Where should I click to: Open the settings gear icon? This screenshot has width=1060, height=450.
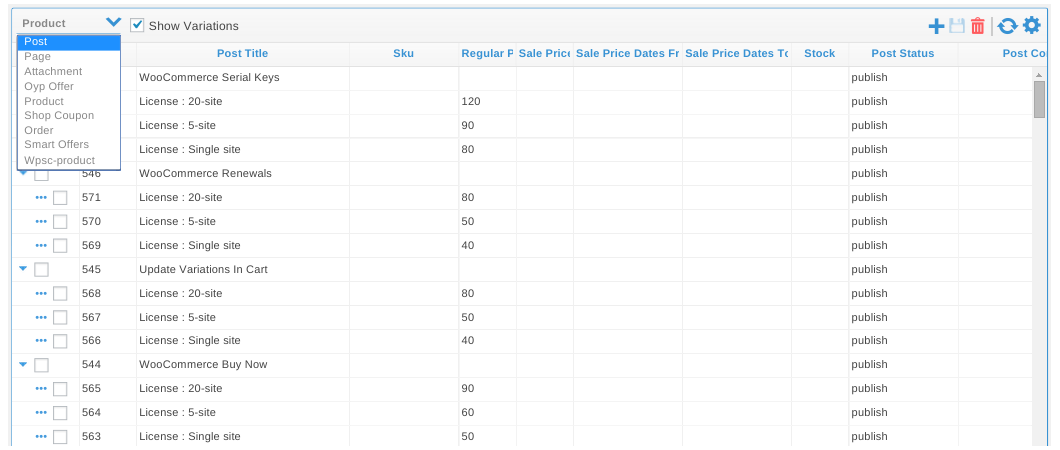[1031, 26]
